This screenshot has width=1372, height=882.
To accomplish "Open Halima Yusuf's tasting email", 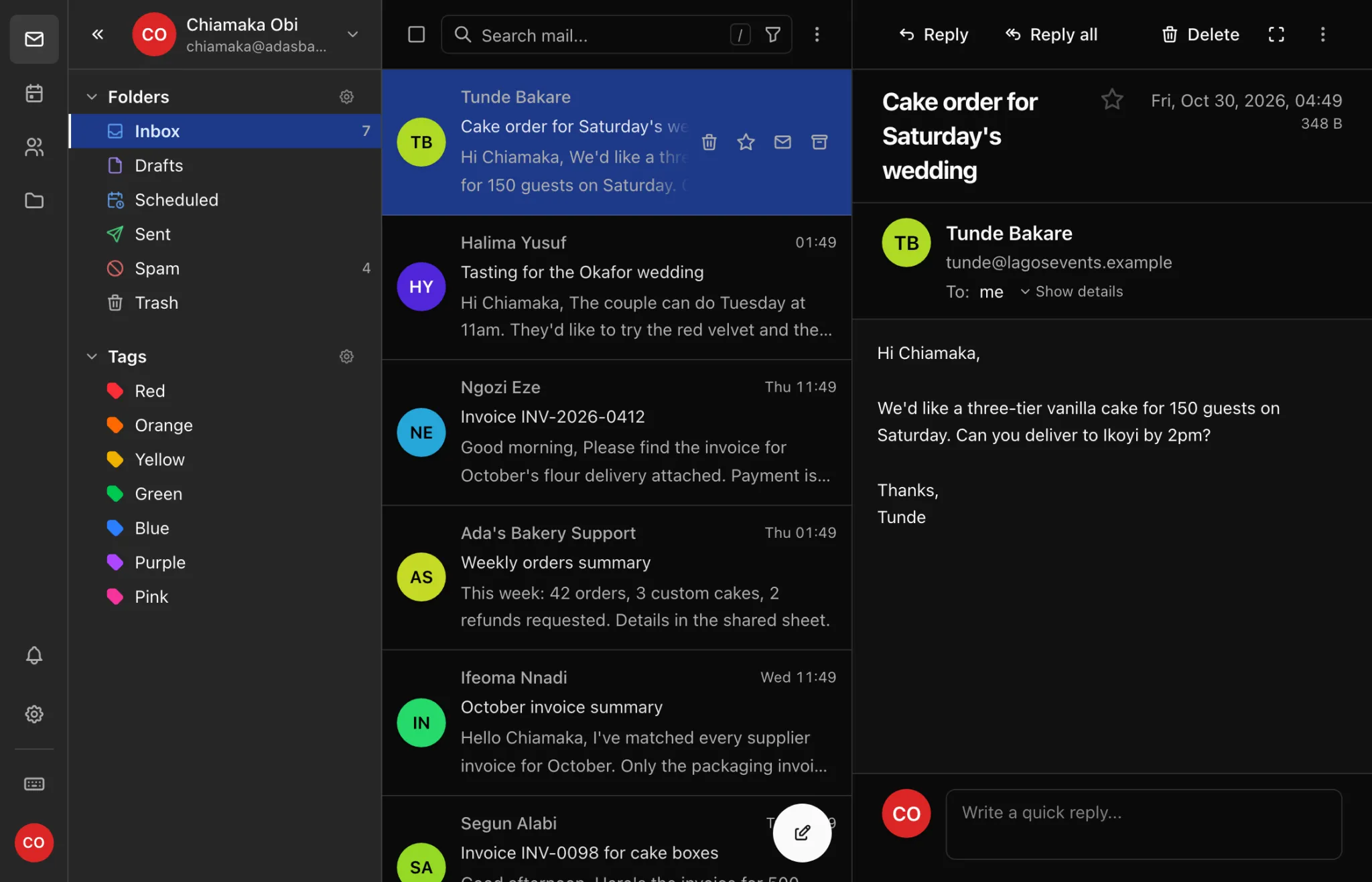I will click(616, 287).
